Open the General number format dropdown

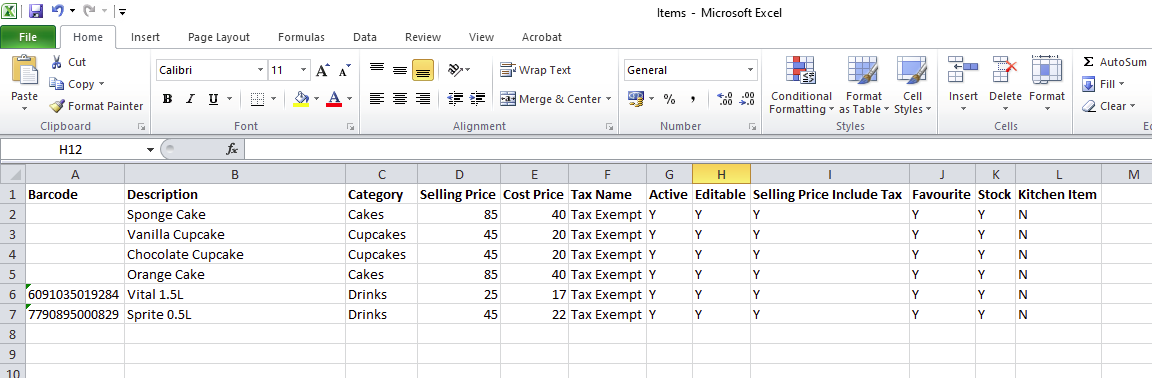click(751, 71)
